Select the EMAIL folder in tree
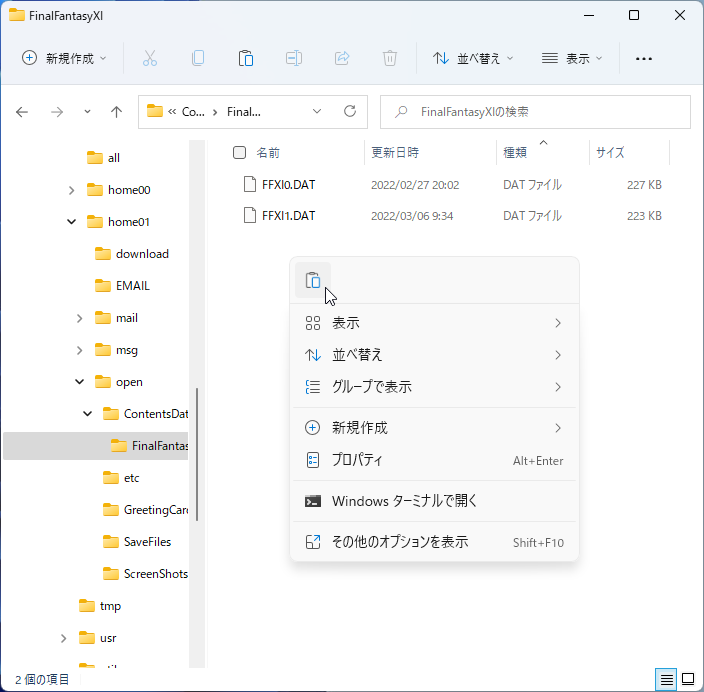The height and width of the screenshot is (692, 704). click(122, 286)
